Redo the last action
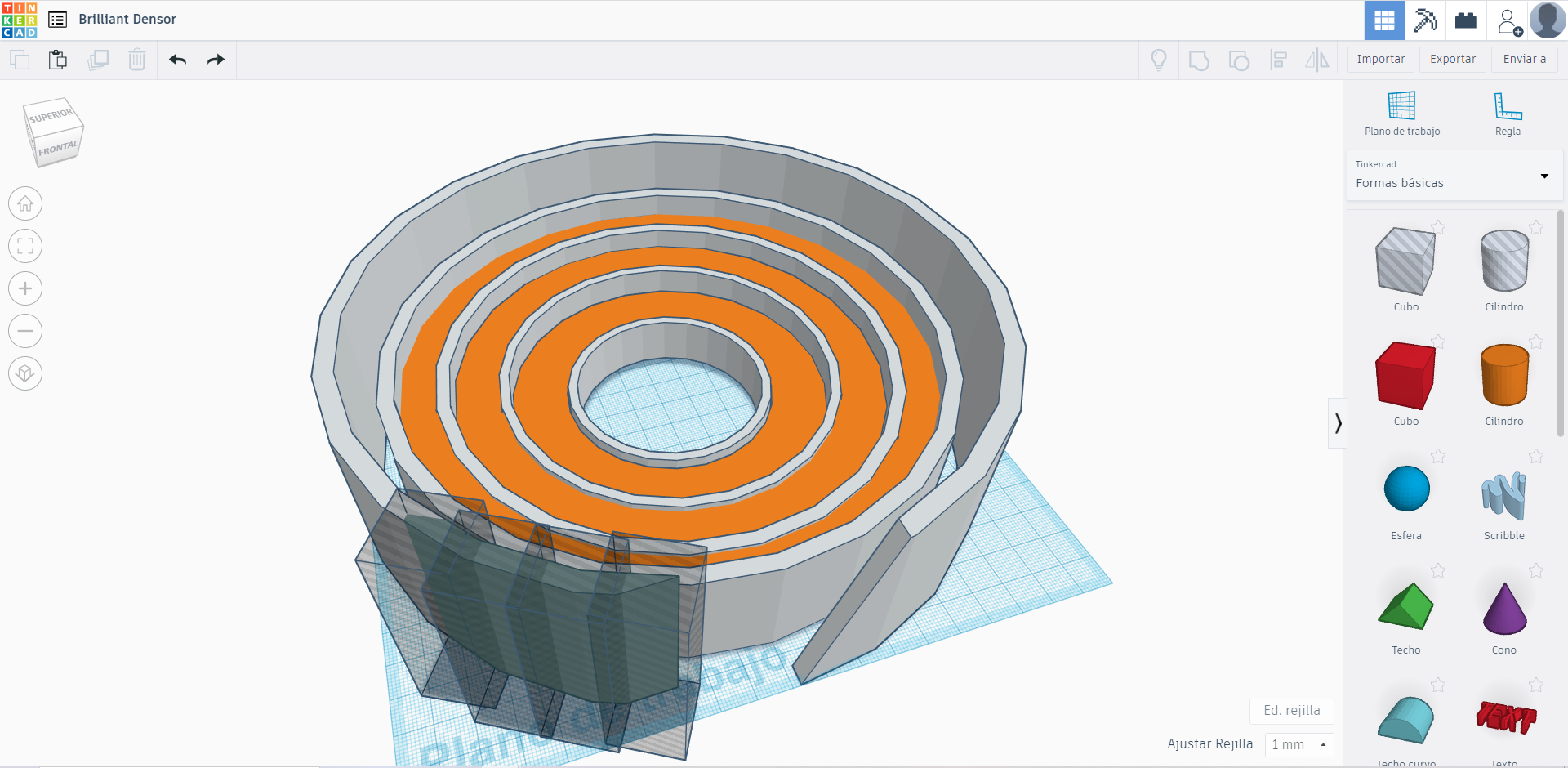 pos(216,60)
